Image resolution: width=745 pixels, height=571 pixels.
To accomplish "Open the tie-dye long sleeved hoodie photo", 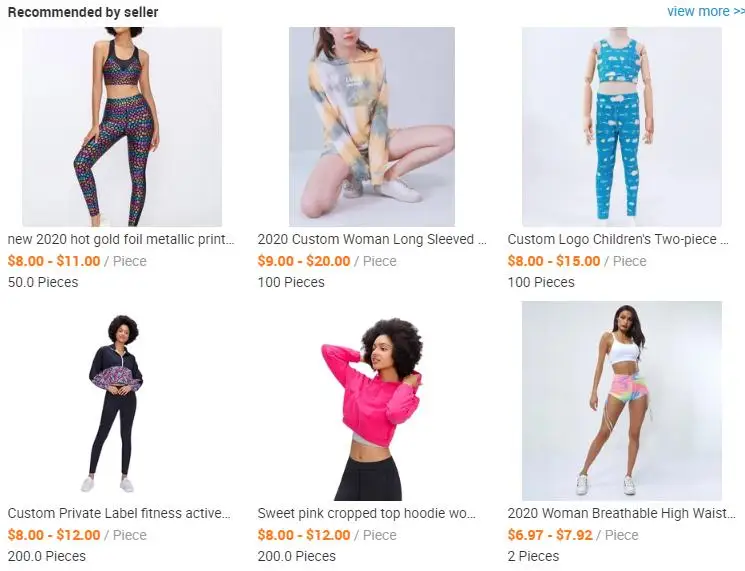I will pyautogui.click(x=372, y=127).
